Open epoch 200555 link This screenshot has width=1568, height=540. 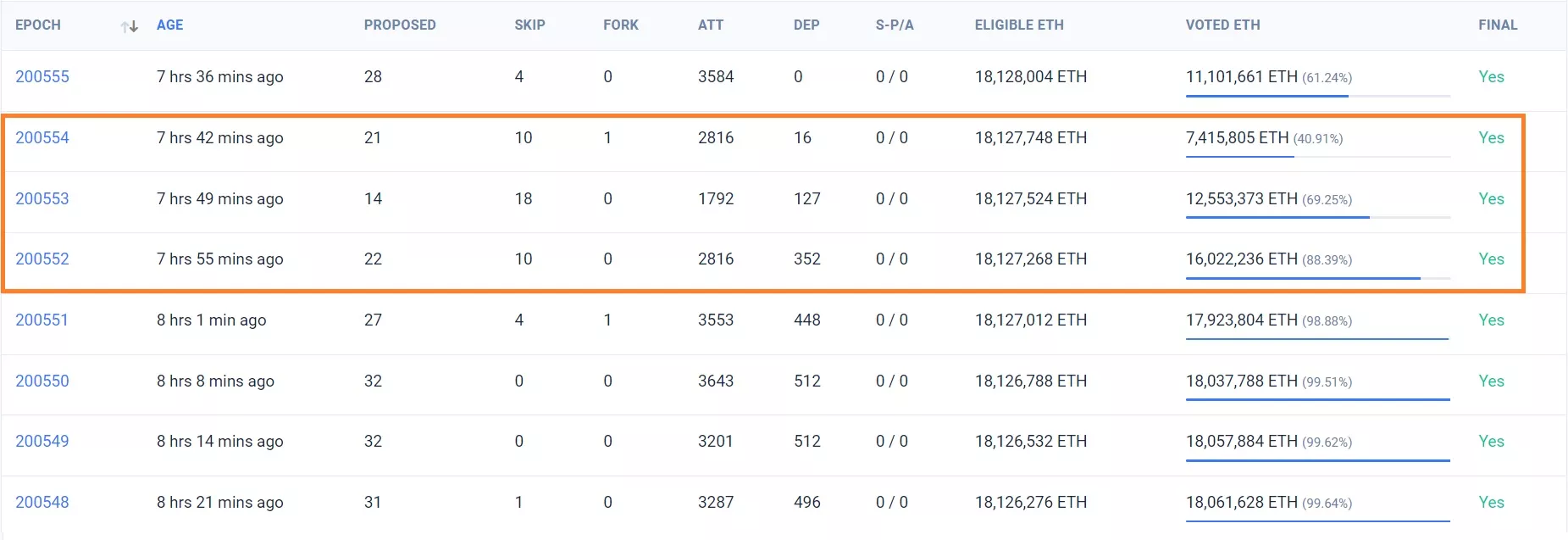click(x=42, y=77)
